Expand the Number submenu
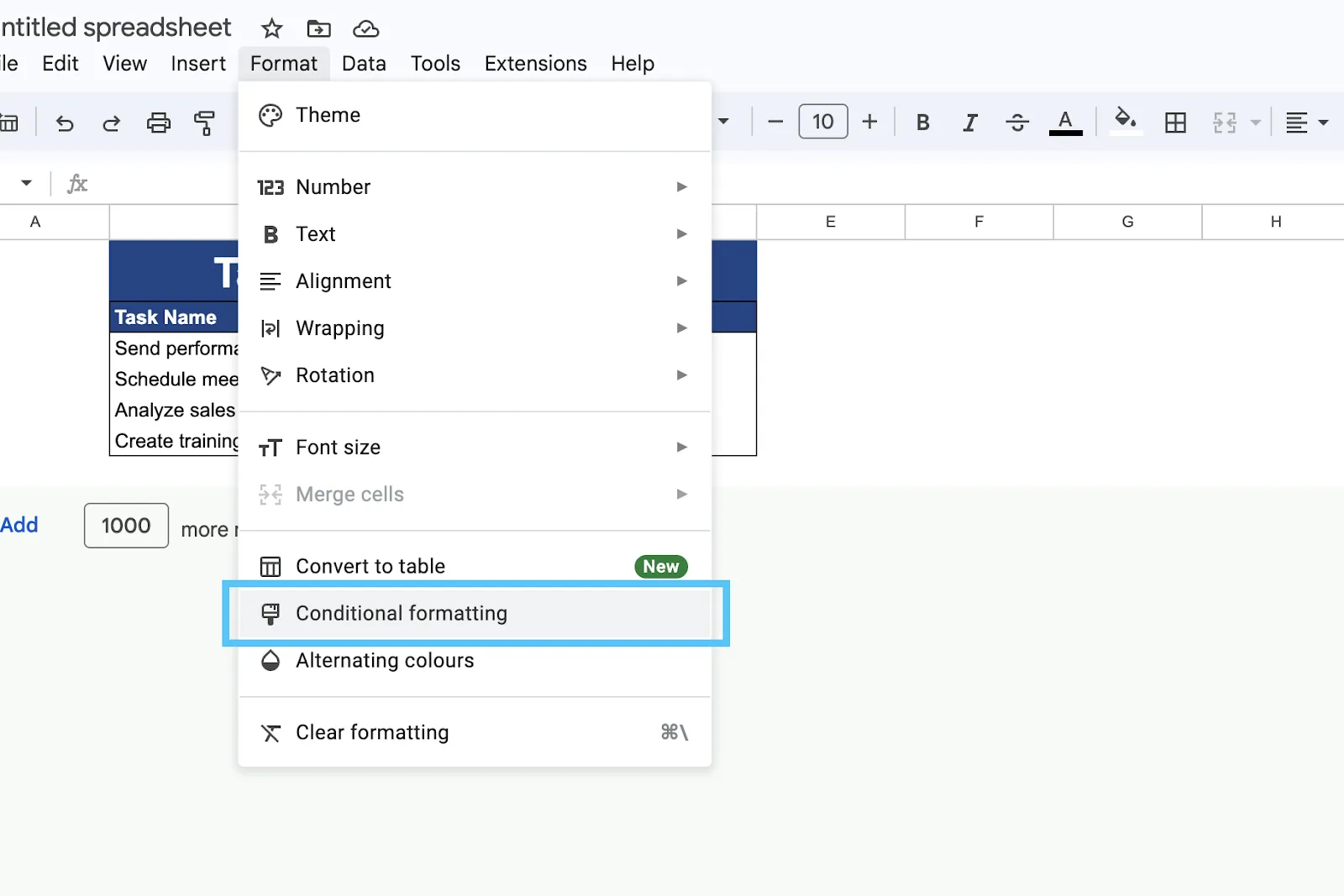Screen dimensions: 1344x896 [475, 186]
